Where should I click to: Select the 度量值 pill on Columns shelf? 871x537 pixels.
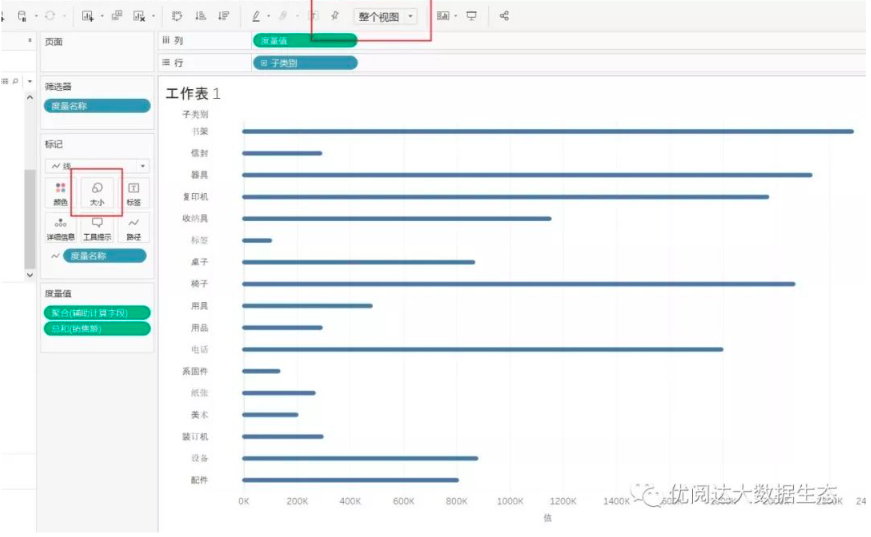click(x=304, y=40)
